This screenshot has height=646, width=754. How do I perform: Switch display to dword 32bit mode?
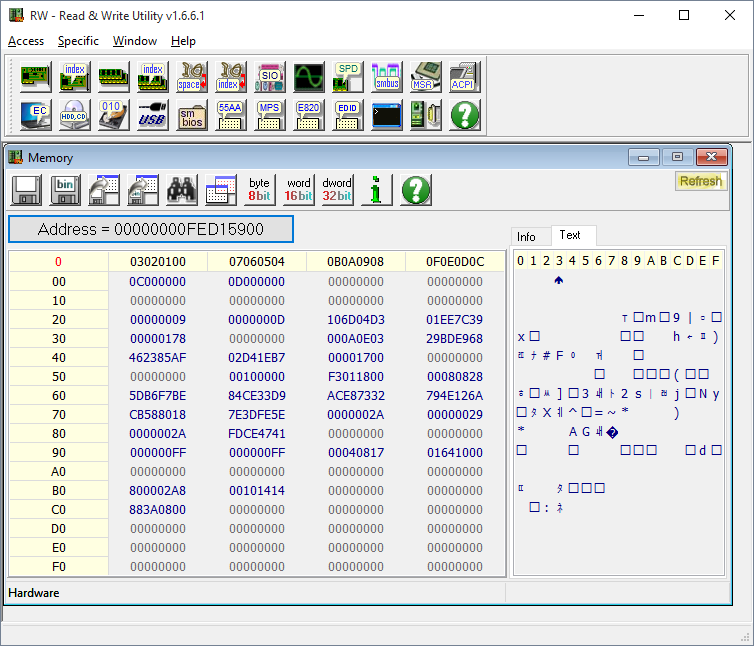click(337, 190)
